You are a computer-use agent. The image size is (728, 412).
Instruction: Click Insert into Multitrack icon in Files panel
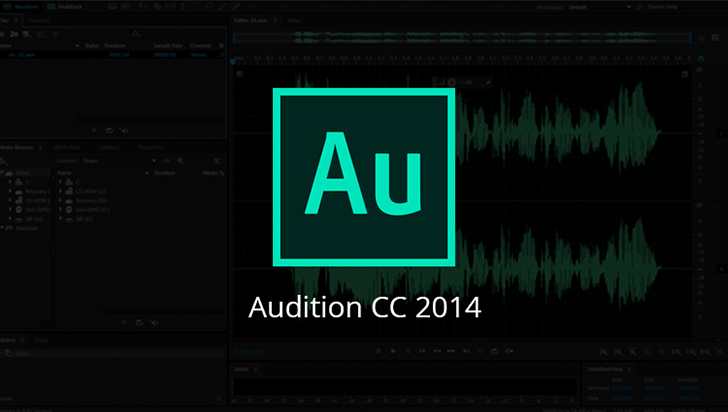pos(41,34)
